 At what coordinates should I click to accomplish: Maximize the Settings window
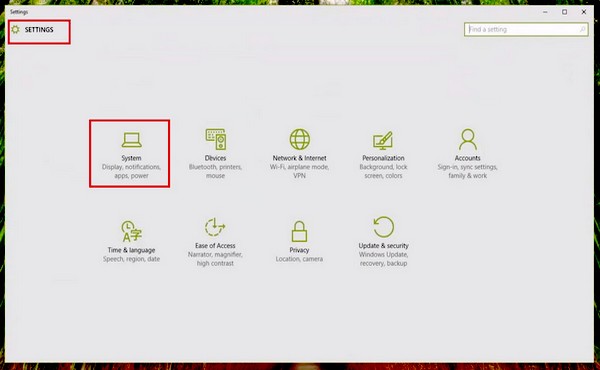[564, 12]
